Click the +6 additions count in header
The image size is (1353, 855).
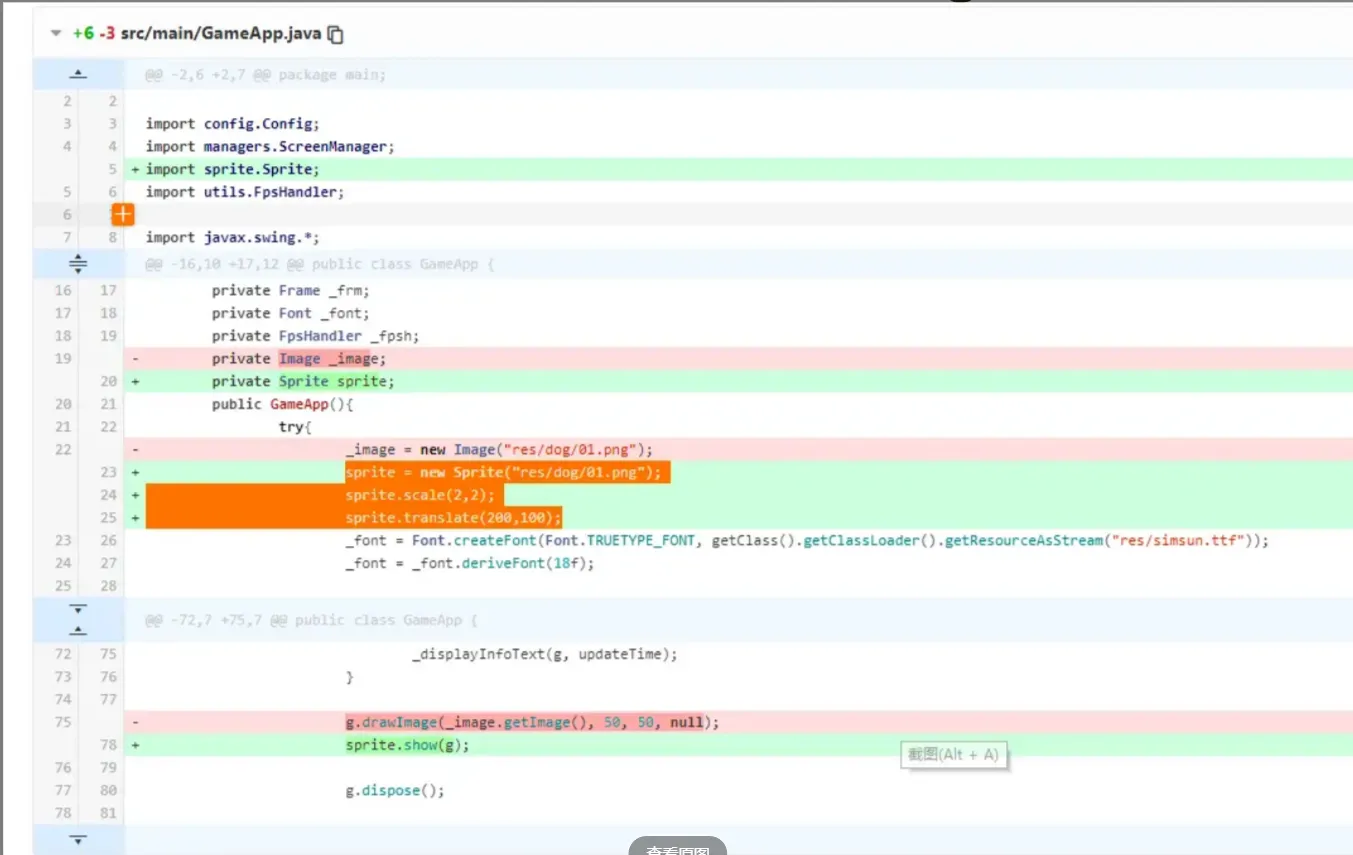coord(83,33)
